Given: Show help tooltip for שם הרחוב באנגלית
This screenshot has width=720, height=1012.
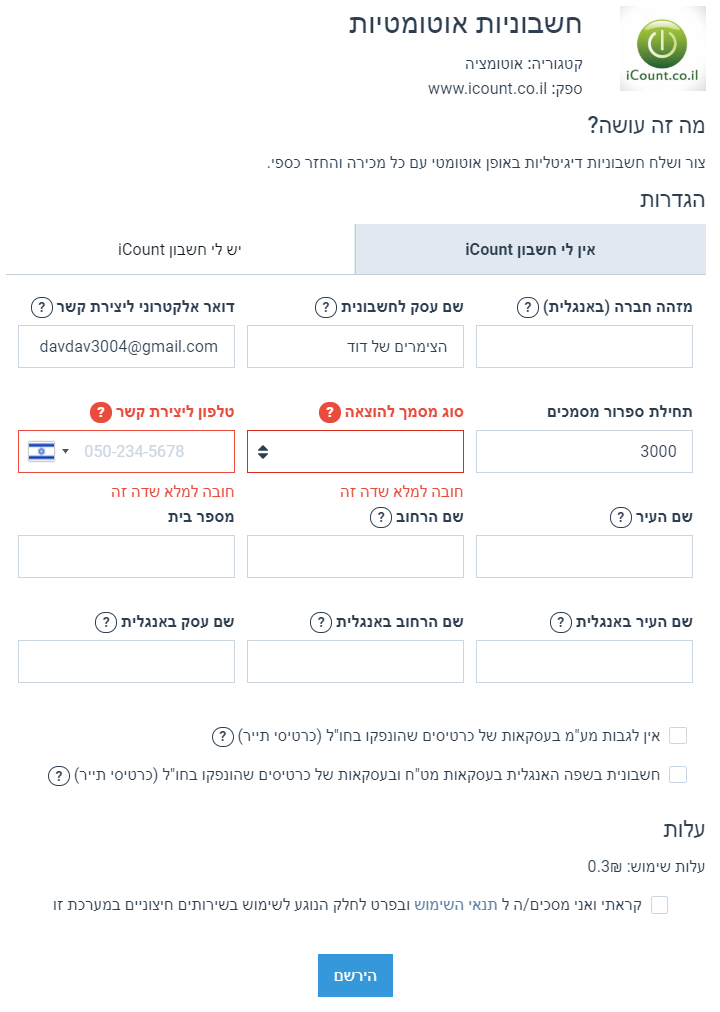Looking at the screenshot, I should [321, 622].
